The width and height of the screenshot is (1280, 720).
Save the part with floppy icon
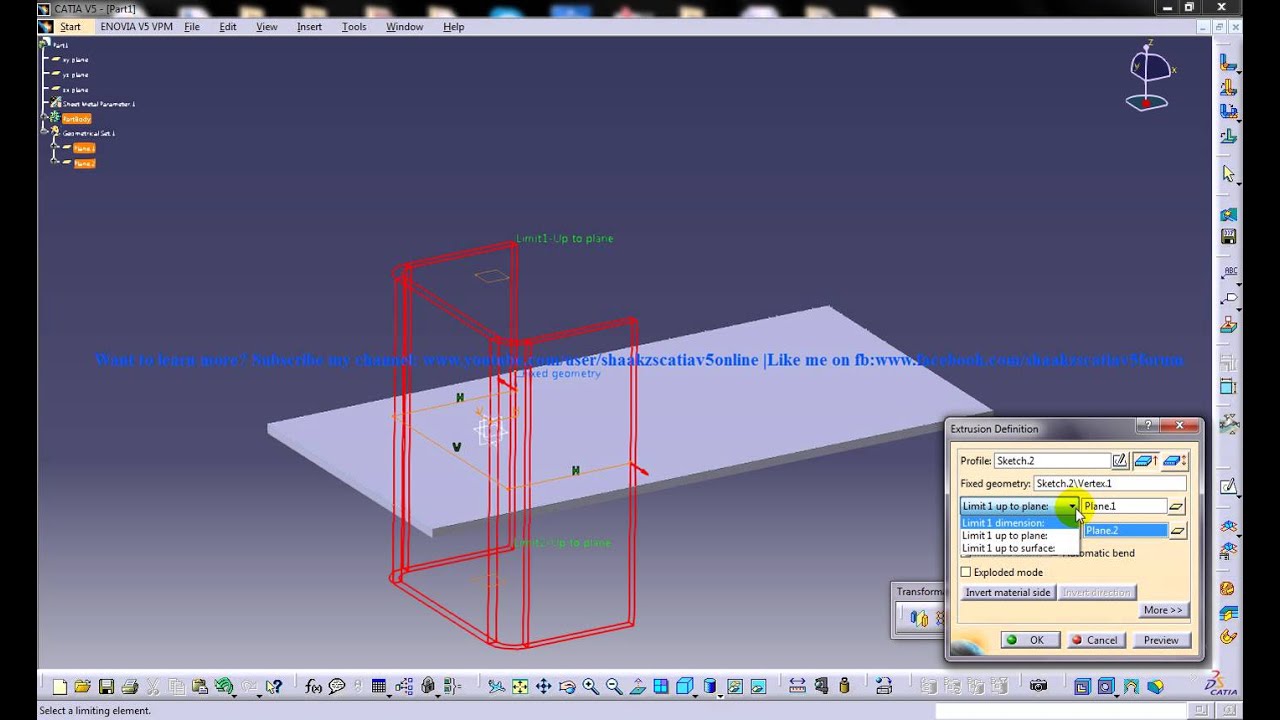(106, 686)
